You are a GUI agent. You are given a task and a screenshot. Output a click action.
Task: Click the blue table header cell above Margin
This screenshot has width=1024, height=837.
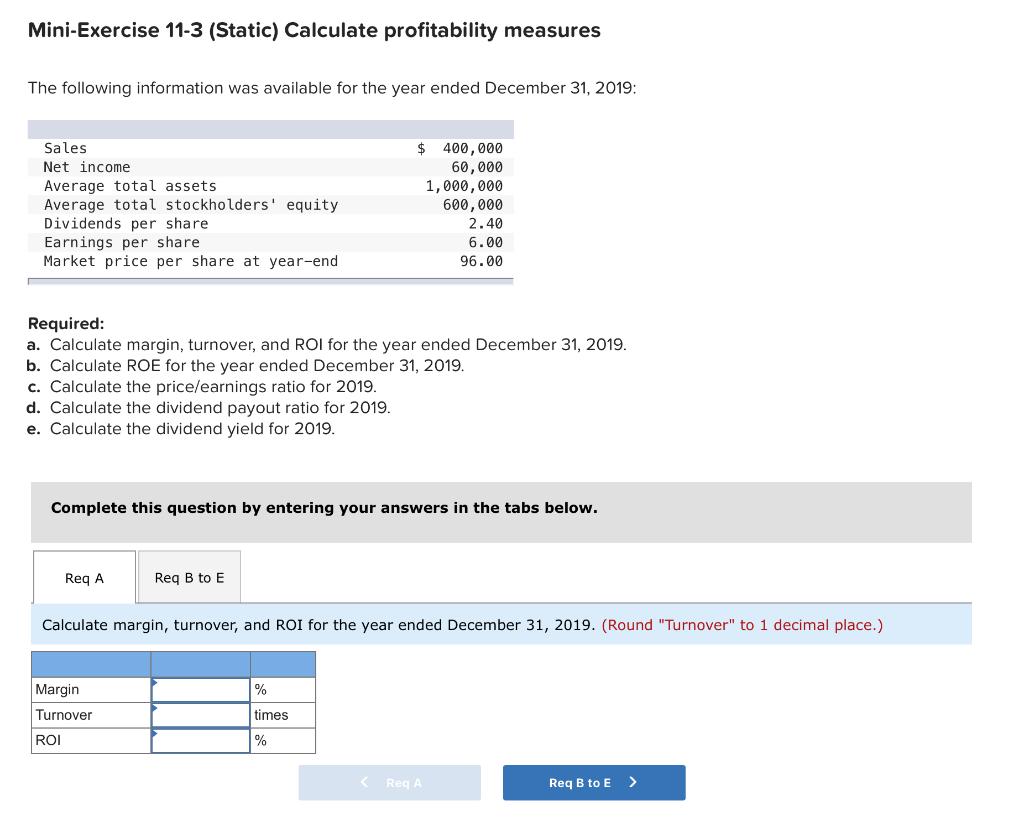(x=90, y=664)
